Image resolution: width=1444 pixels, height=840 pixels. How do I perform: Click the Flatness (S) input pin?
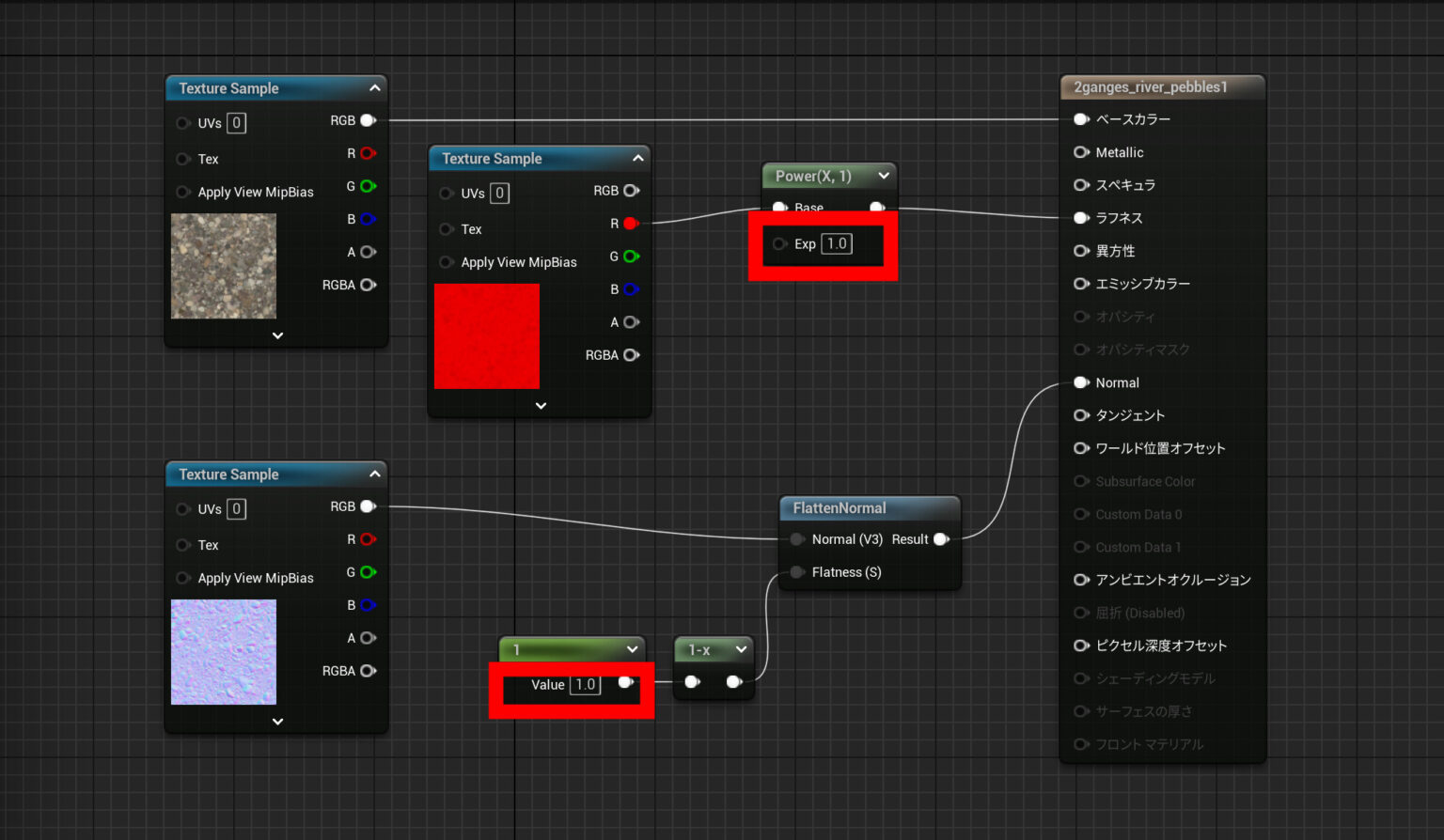click(796, 572)
